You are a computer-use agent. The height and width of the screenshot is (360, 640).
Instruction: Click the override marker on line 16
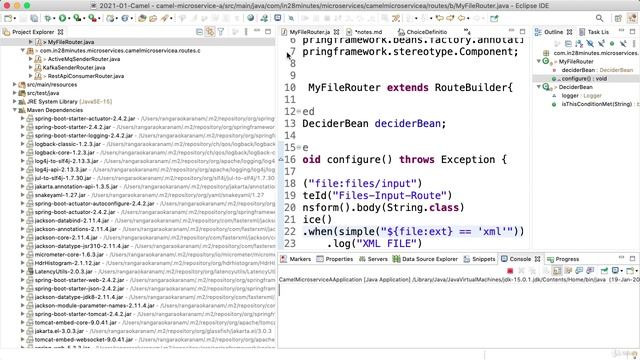coord(281,160)
